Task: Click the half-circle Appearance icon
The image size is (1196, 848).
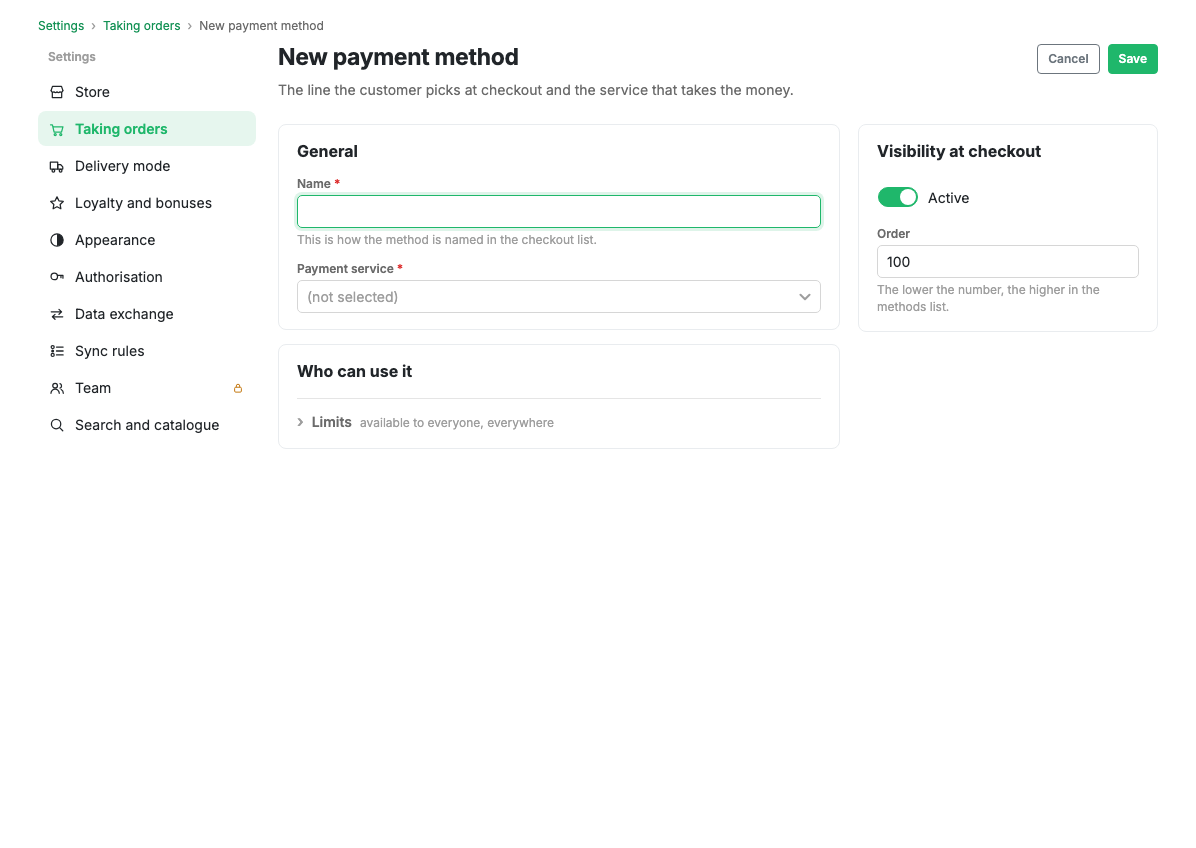Action: (57, 240)
